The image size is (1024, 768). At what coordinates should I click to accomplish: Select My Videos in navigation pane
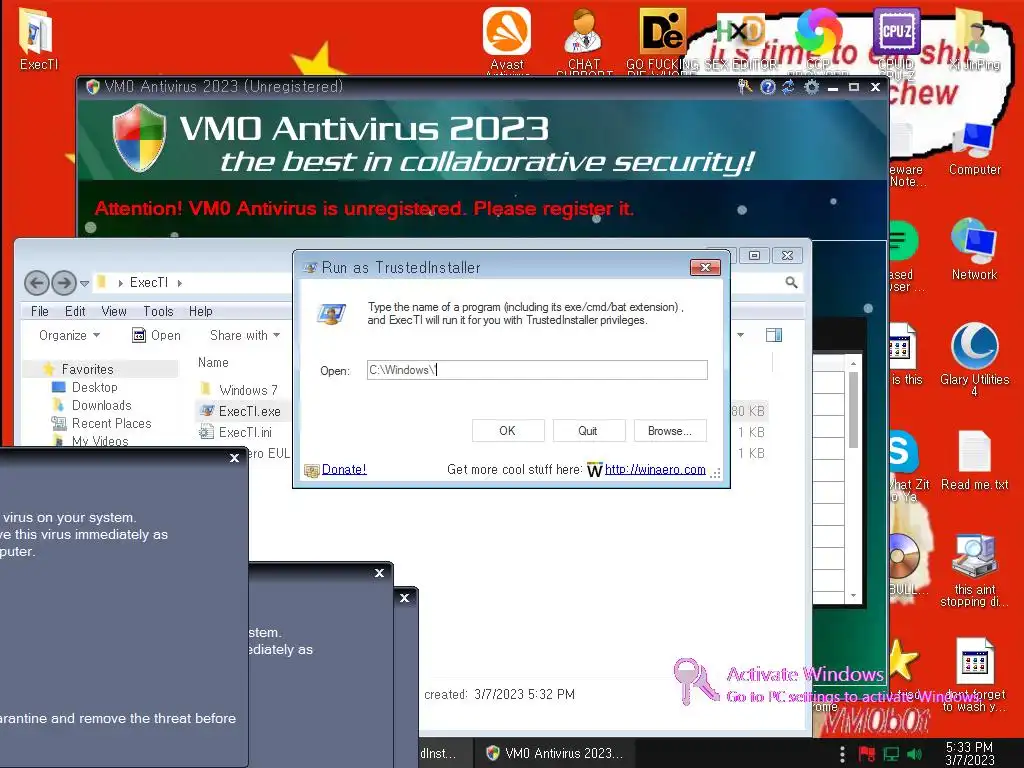click(x=99, y=440)
